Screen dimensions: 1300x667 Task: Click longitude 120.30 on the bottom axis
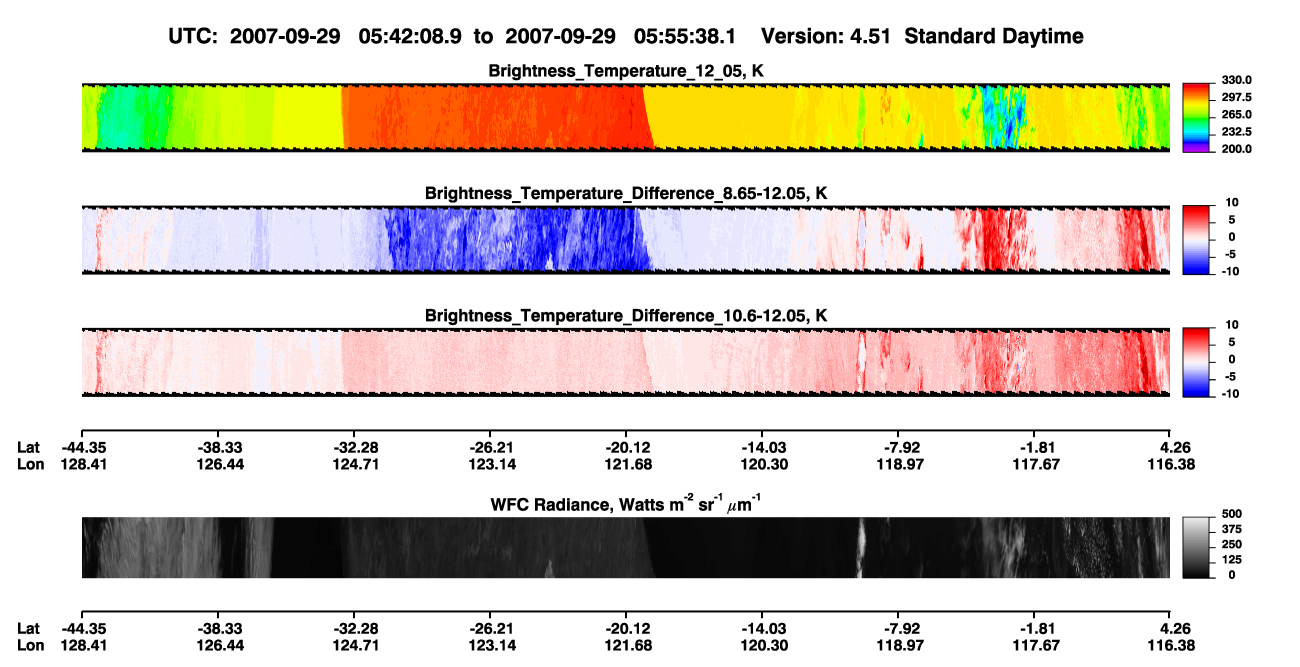763,646
